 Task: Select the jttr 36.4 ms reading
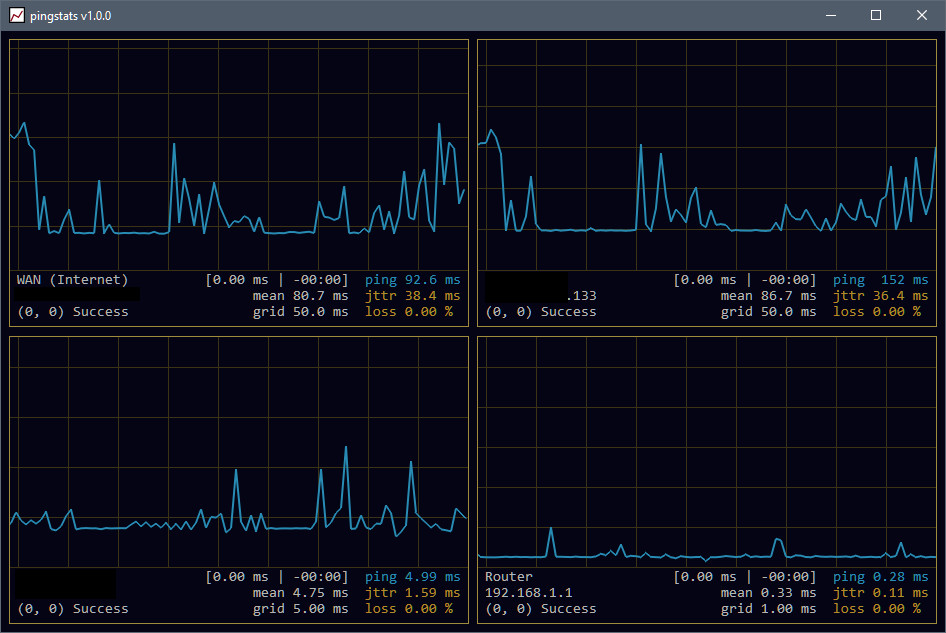click(x=881, y=296)
